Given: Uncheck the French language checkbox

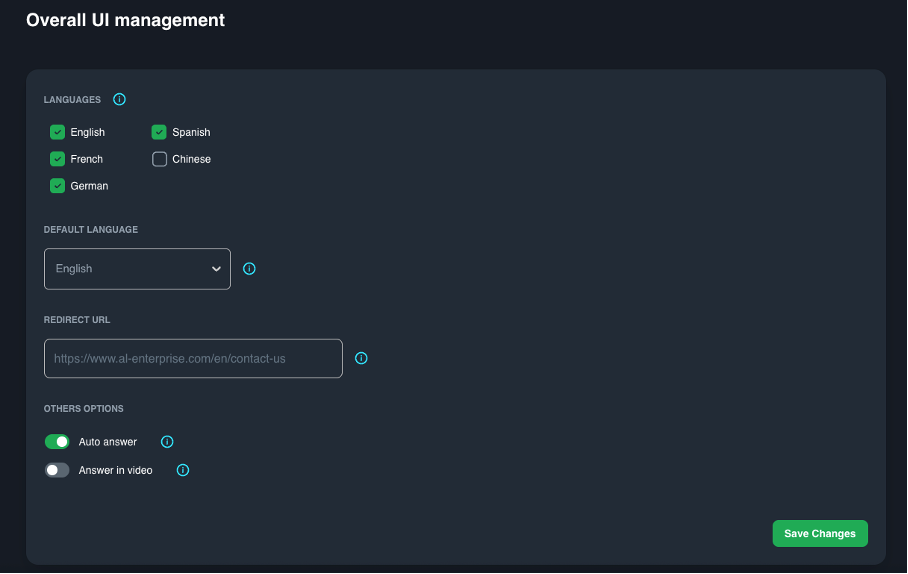Looking at the screenshot, I should [x=58, y=159].
